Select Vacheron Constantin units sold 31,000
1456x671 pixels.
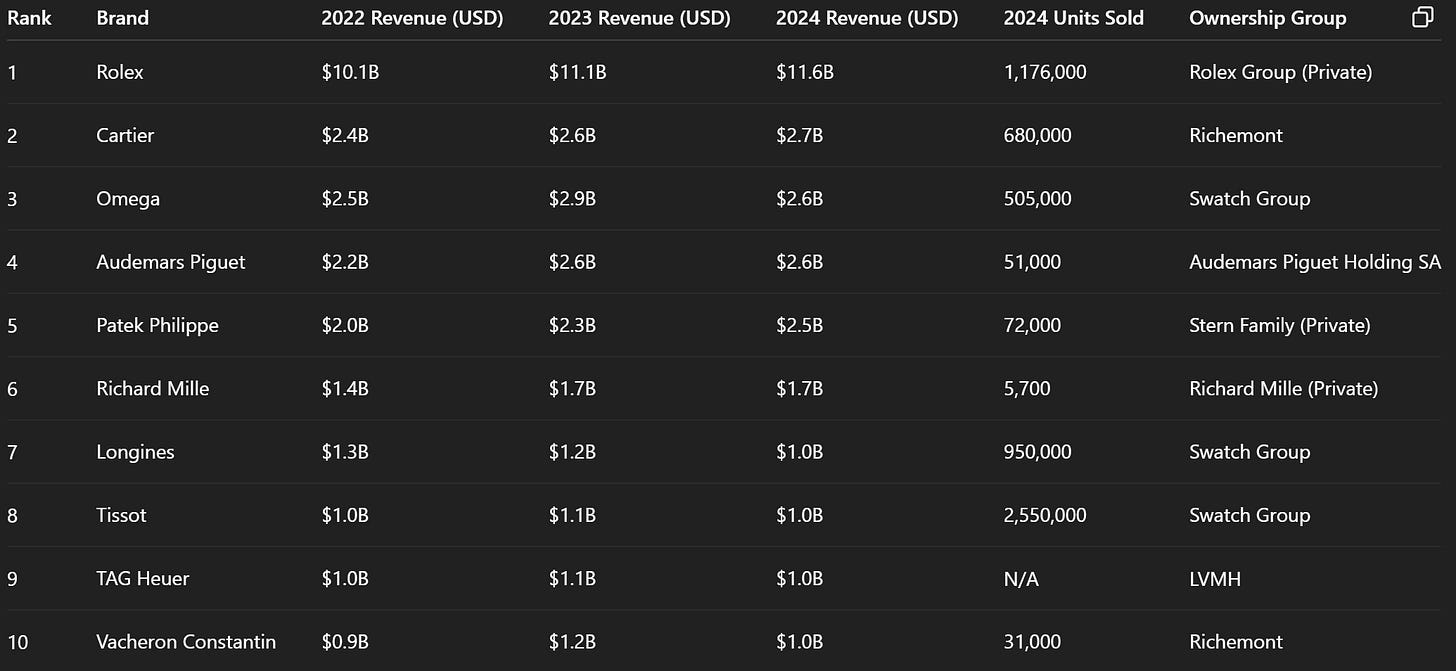click(x=1032, y=641)
